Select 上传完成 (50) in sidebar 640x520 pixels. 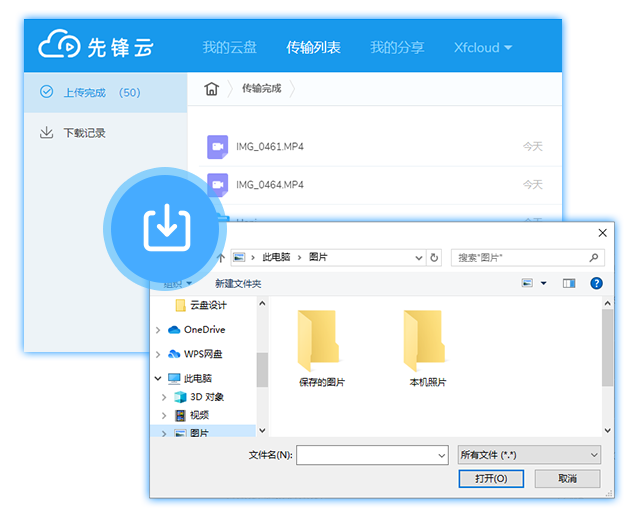(x=106, y=92)
